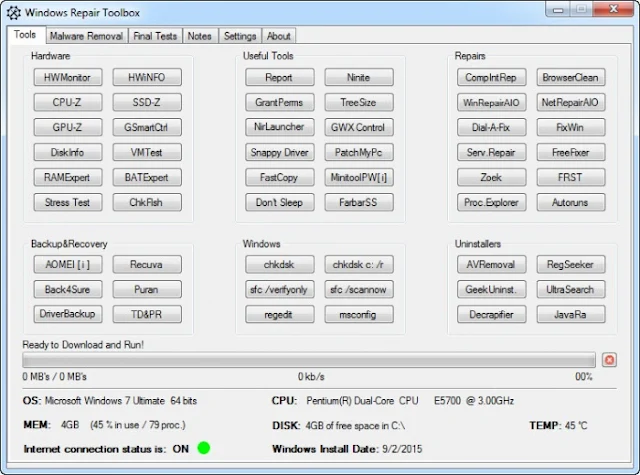This screenshot has width=640, height=475.
Task: Open regedit
Action: click(280, 314)
